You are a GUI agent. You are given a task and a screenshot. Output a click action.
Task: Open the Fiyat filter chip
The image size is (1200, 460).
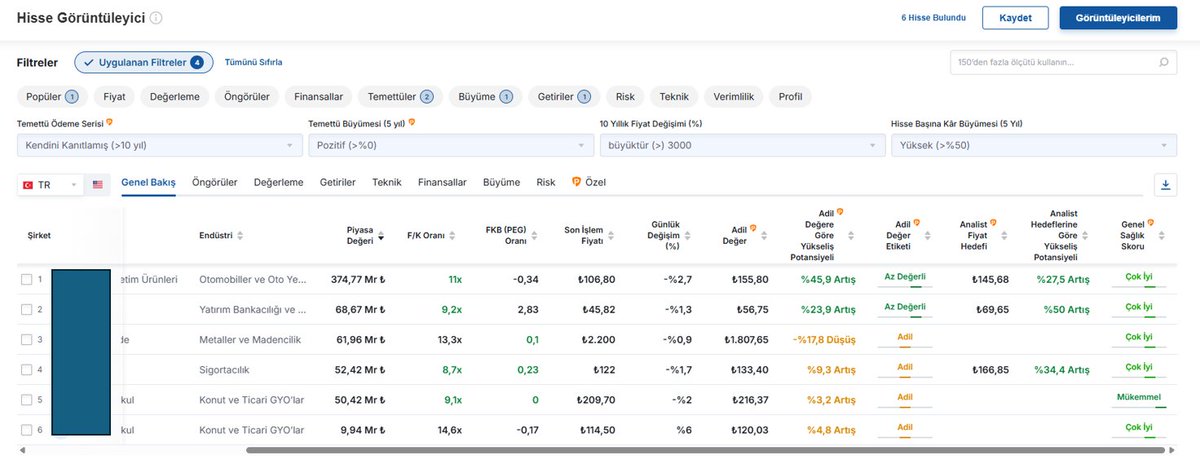tap(114, 97)
